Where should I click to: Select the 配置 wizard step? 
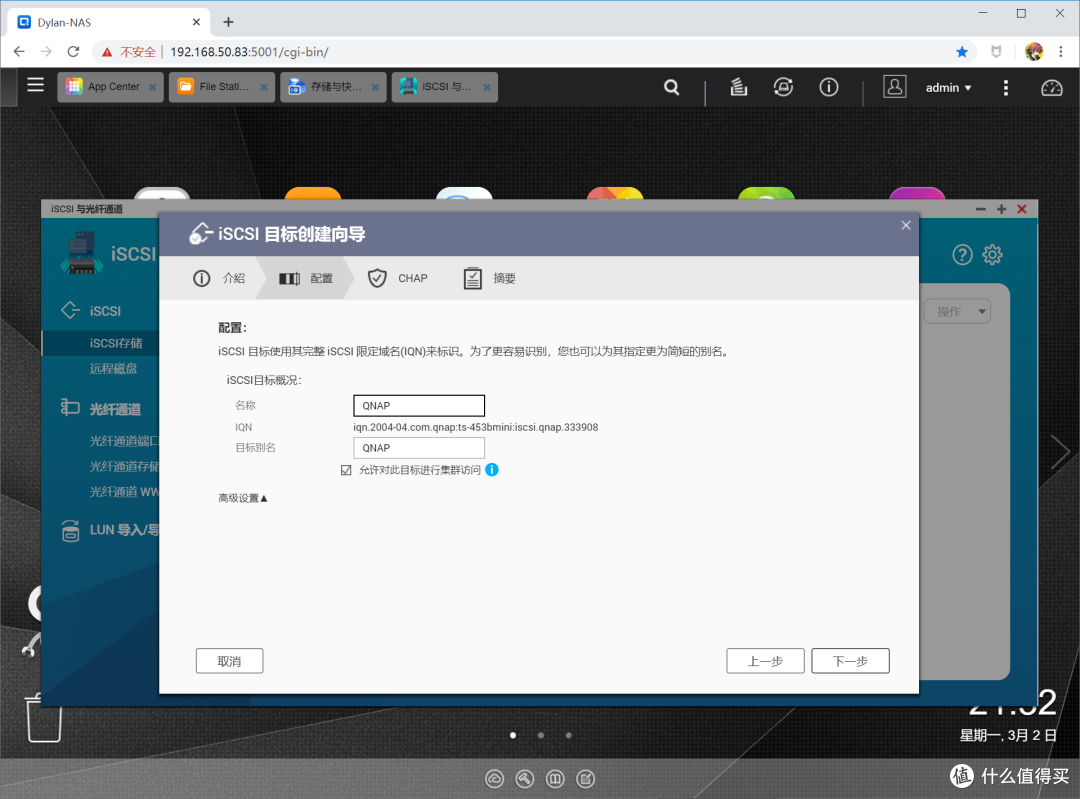pos(306,278)
